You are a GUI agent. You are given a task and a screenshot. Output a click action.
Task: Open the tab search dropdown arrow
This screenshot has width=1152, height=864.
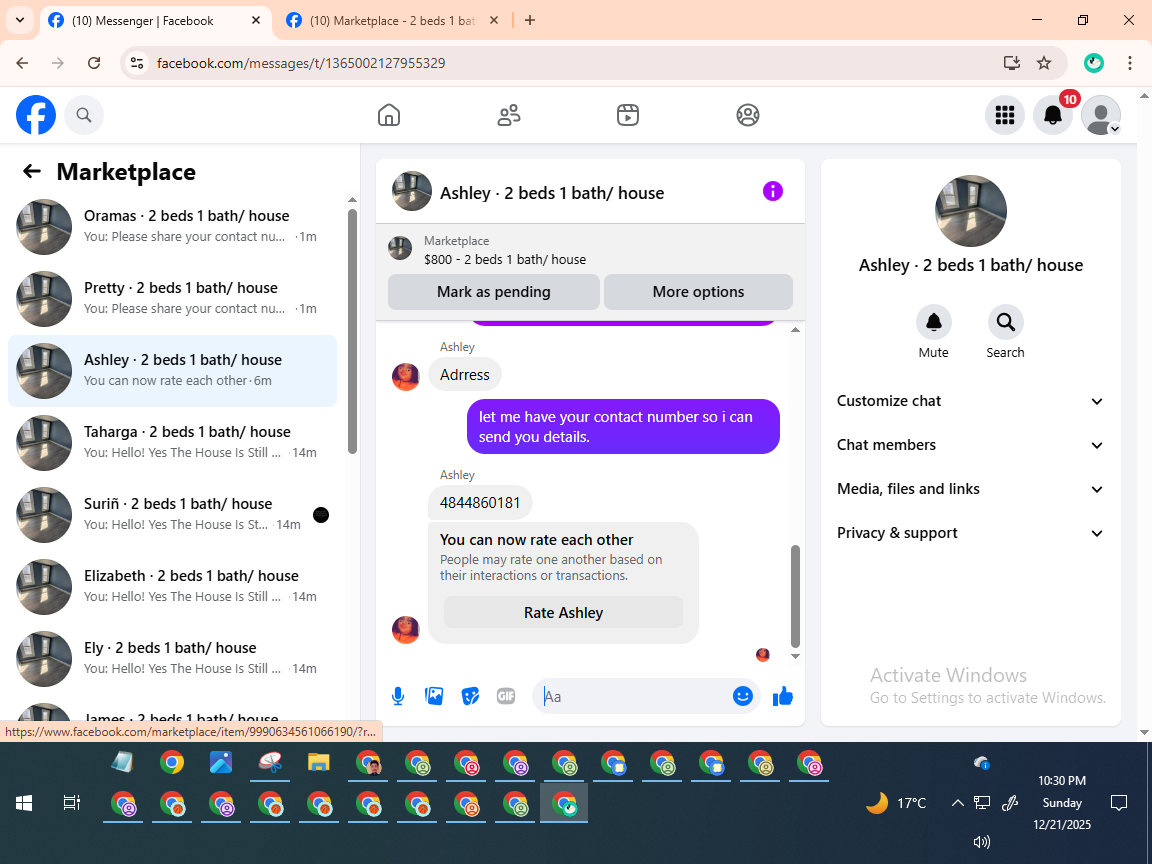pyautogui.click(x=20, y=21)
